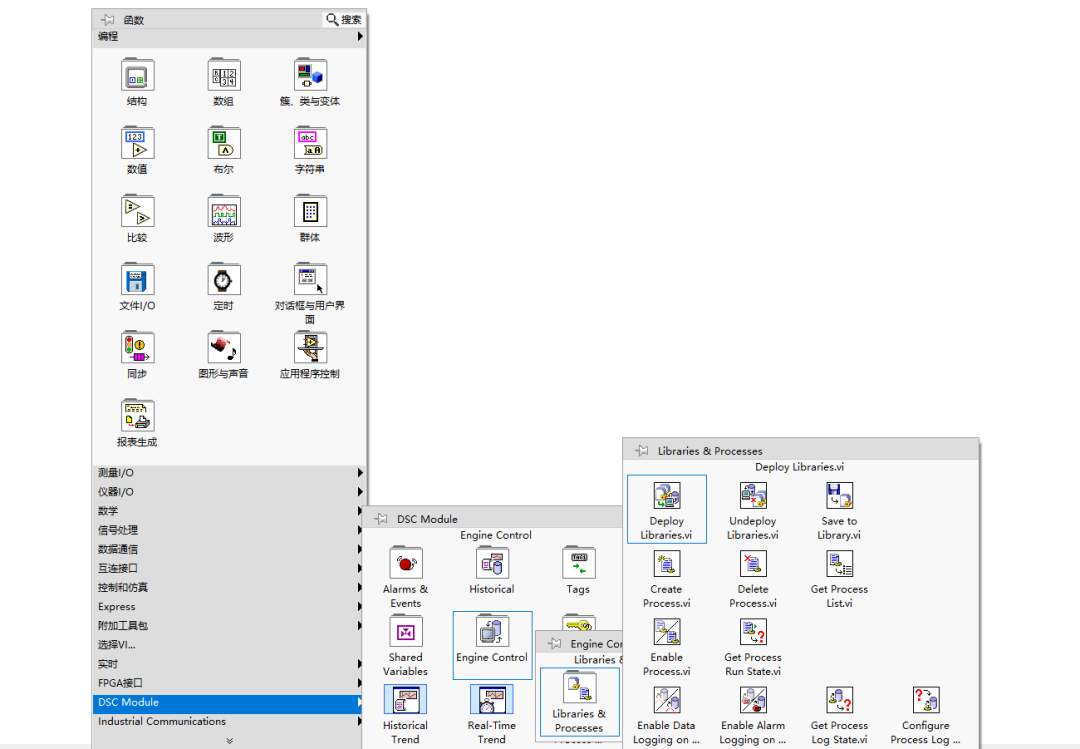
Task: Pick the Undeploy Libraries.vi icon
Action: click(x=753, y=495)
